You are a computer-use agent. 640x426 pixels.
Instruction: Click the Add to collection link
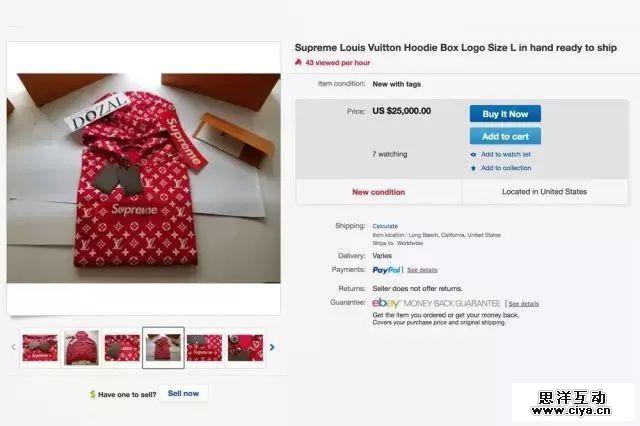506,168
